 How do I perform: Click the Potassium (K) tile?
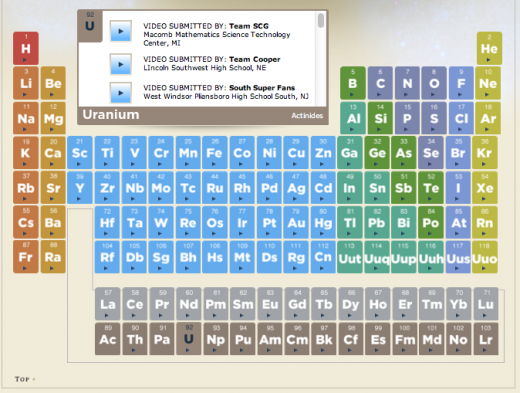point(26,153)
